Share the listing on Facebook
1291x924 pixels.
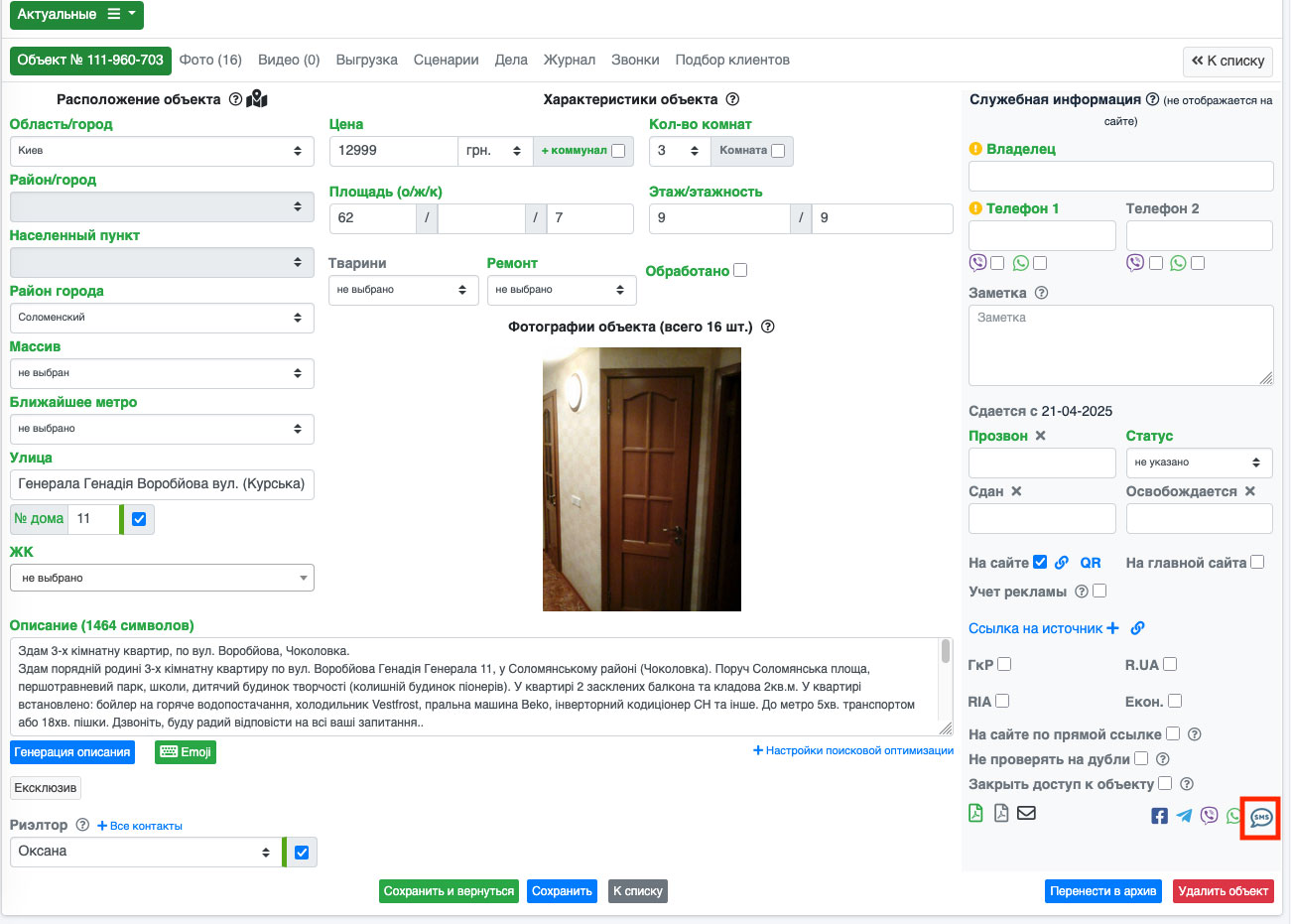1159,816
